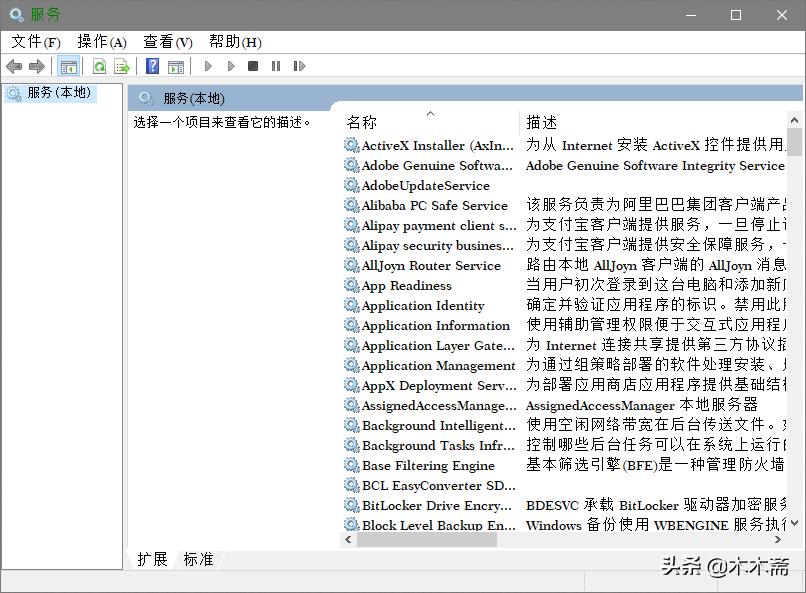Click the Stop service square icon
The height and width of the screenshot is (593, 806).
coord(253,66)
